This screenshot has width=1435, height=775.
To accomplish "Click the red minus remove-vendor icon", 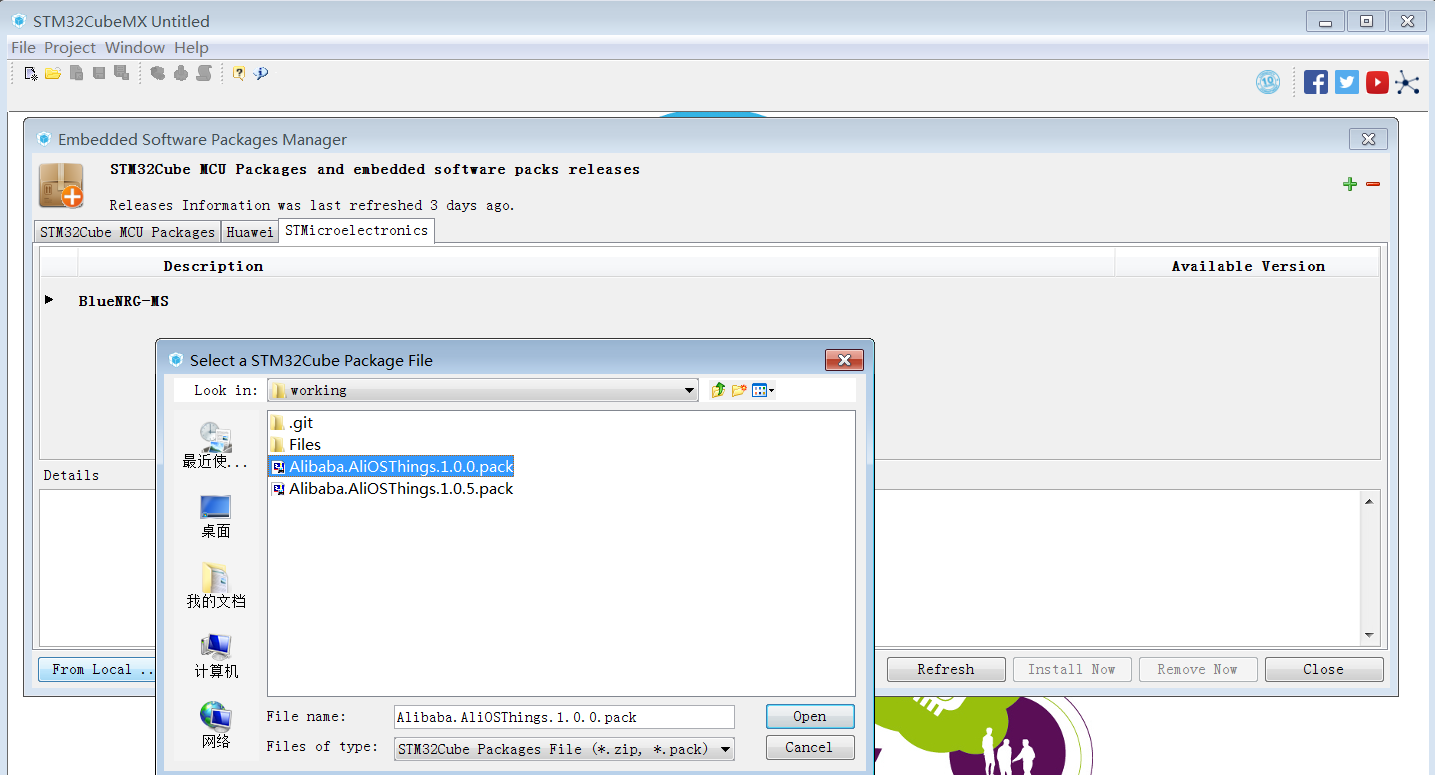I will click(x=1373, y=184).
